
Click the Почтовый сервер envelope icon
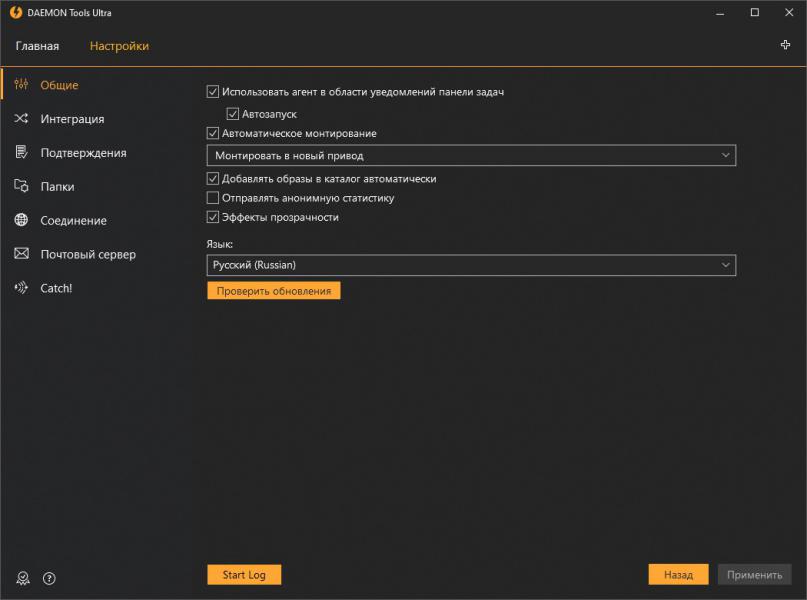pyautogui.click(x=21, y=254)
